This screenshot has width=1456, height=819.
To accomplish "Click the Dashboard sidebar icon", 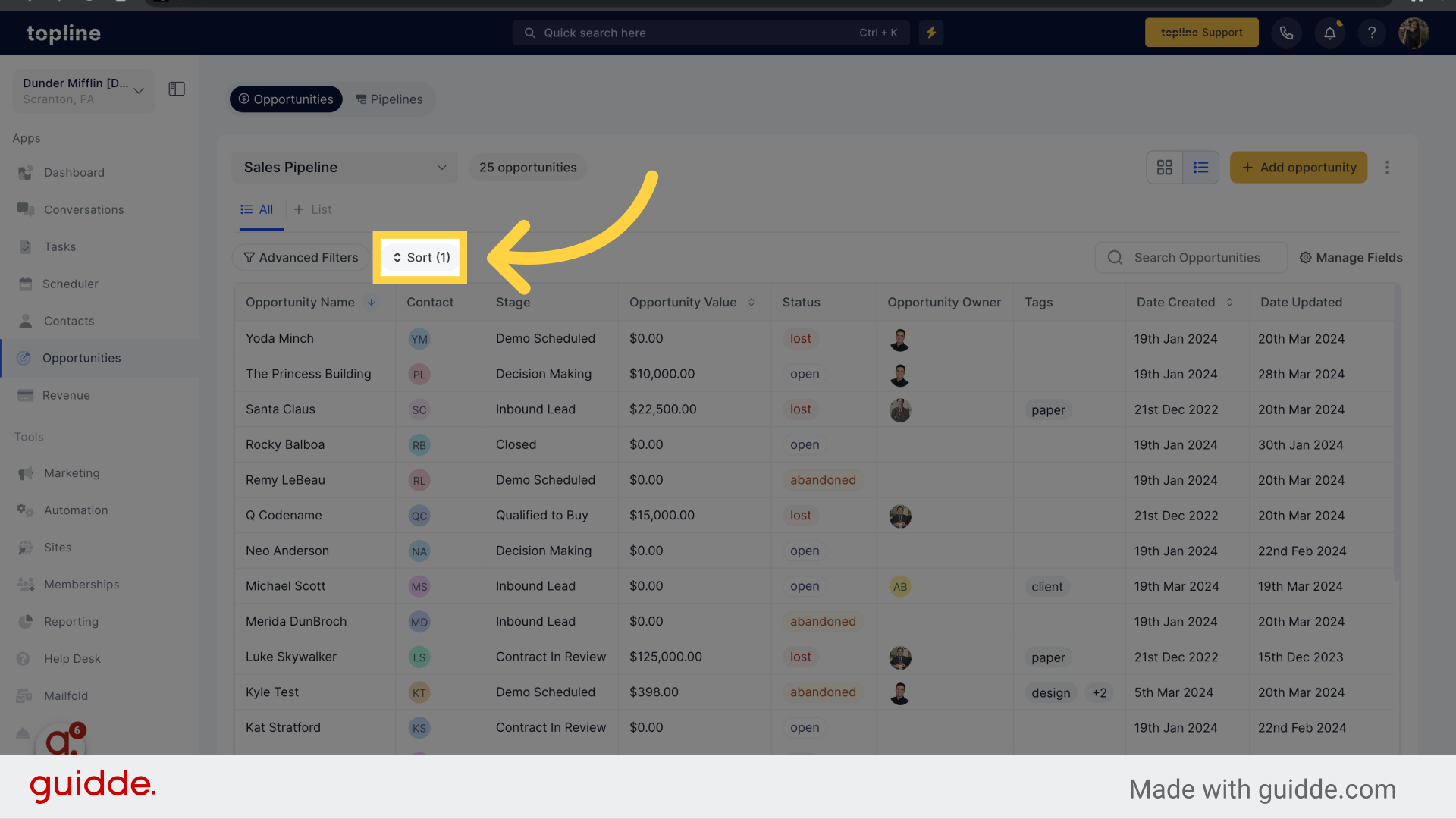I will tap(26, 172).
